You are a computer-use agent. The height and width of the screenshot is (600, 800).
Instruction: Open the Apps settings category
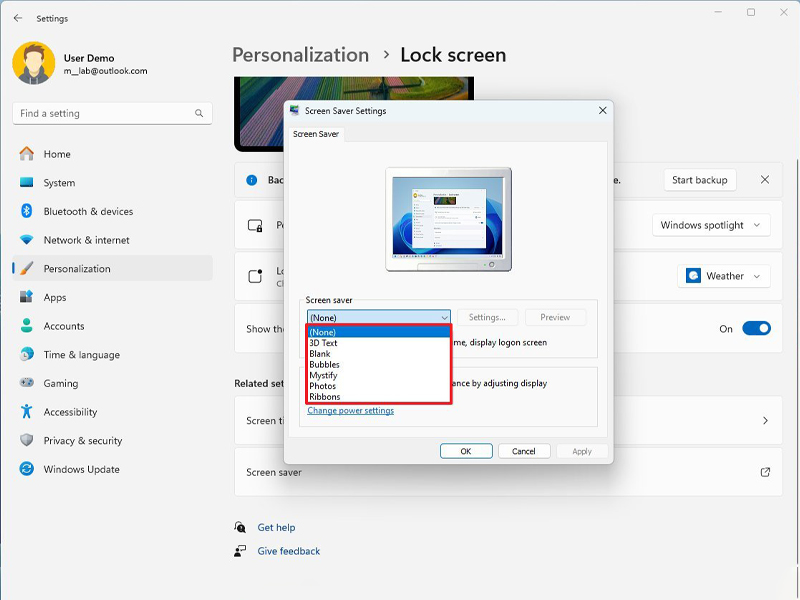click(112, 297)
